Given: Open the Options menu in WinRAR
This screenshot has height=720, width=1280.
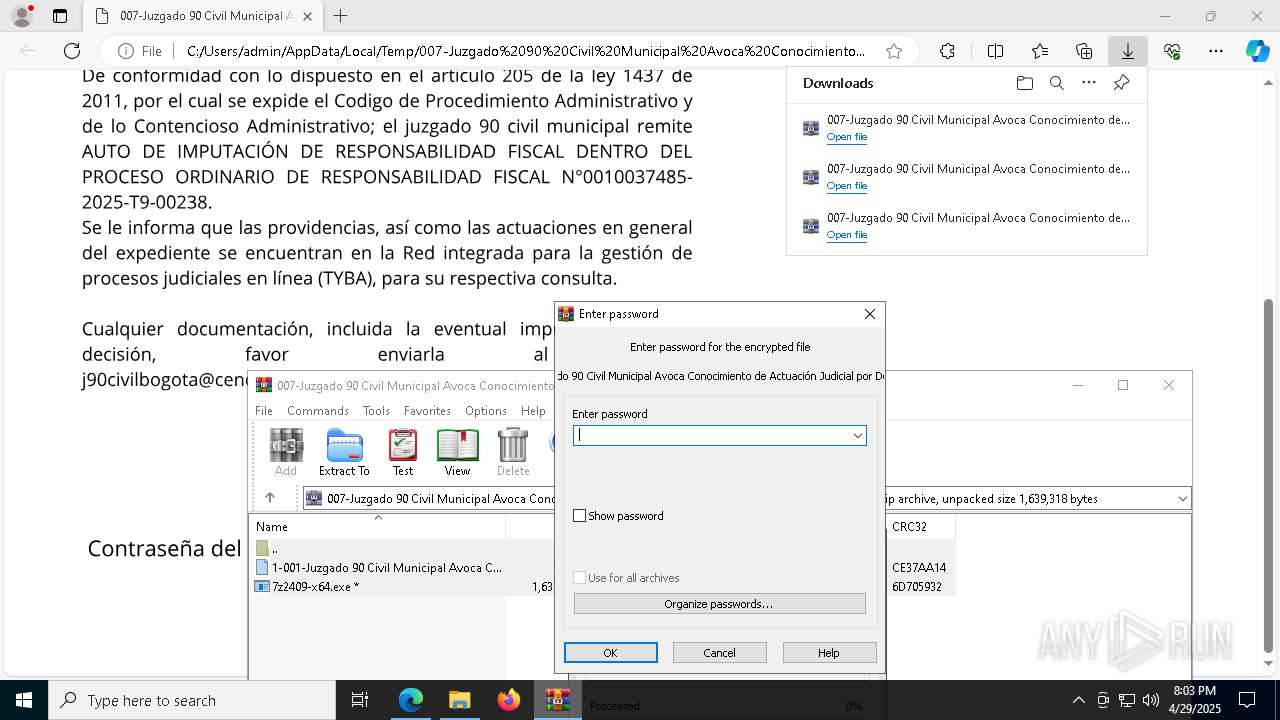Looking at the screenshot, I should click(486, 411).
